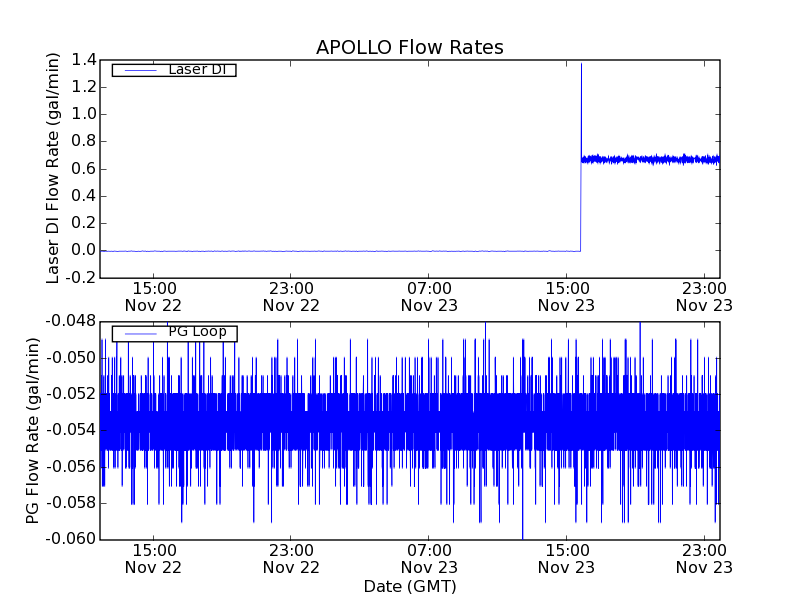Click the blue line sample in Laser DI legend
This screenshot has height=600, width=800.
click(x=138, y=70)
